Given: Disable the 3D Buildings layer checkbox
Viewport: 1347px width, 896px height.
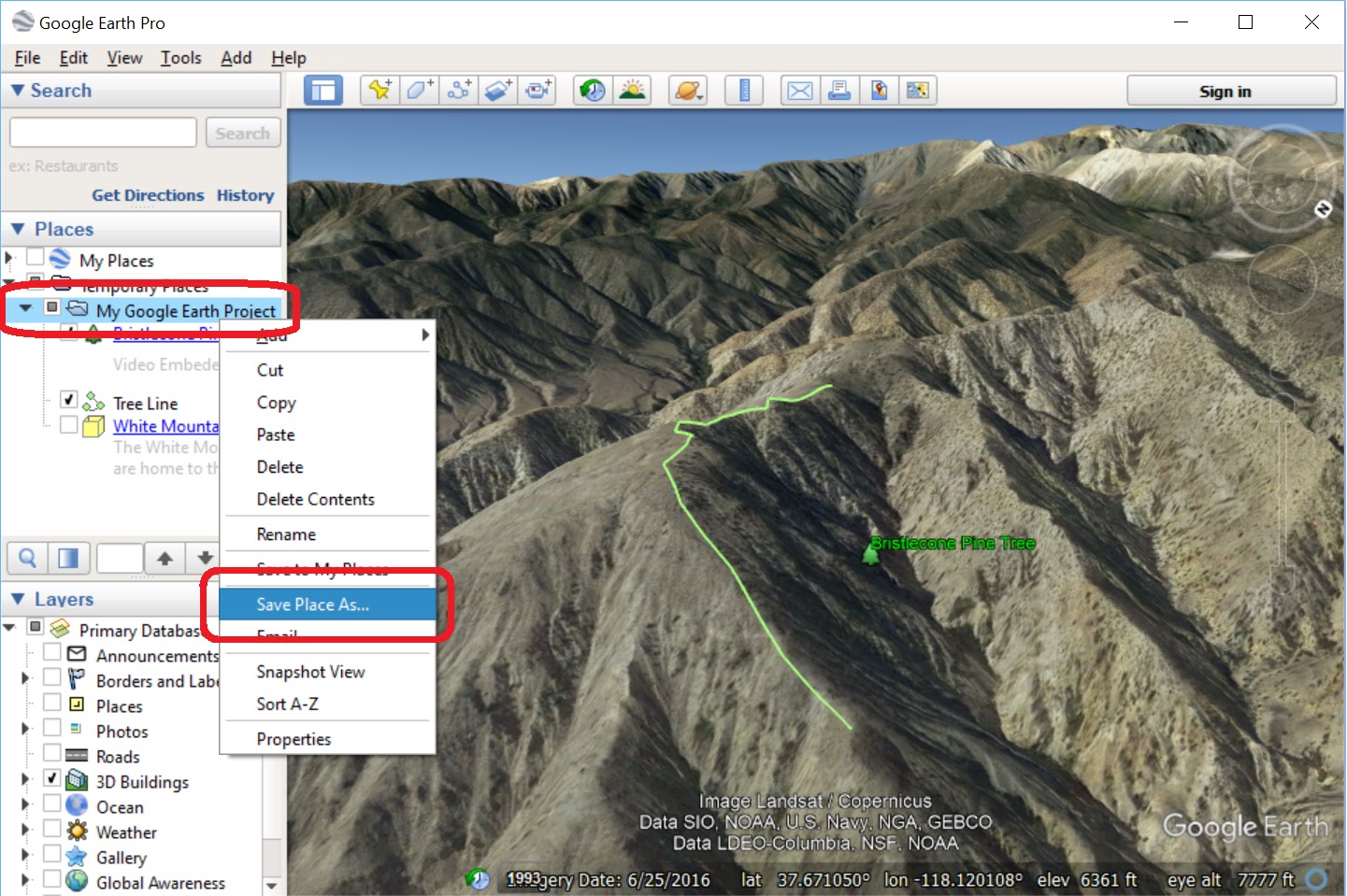Looking at the screenshot, I should (52, 777).
